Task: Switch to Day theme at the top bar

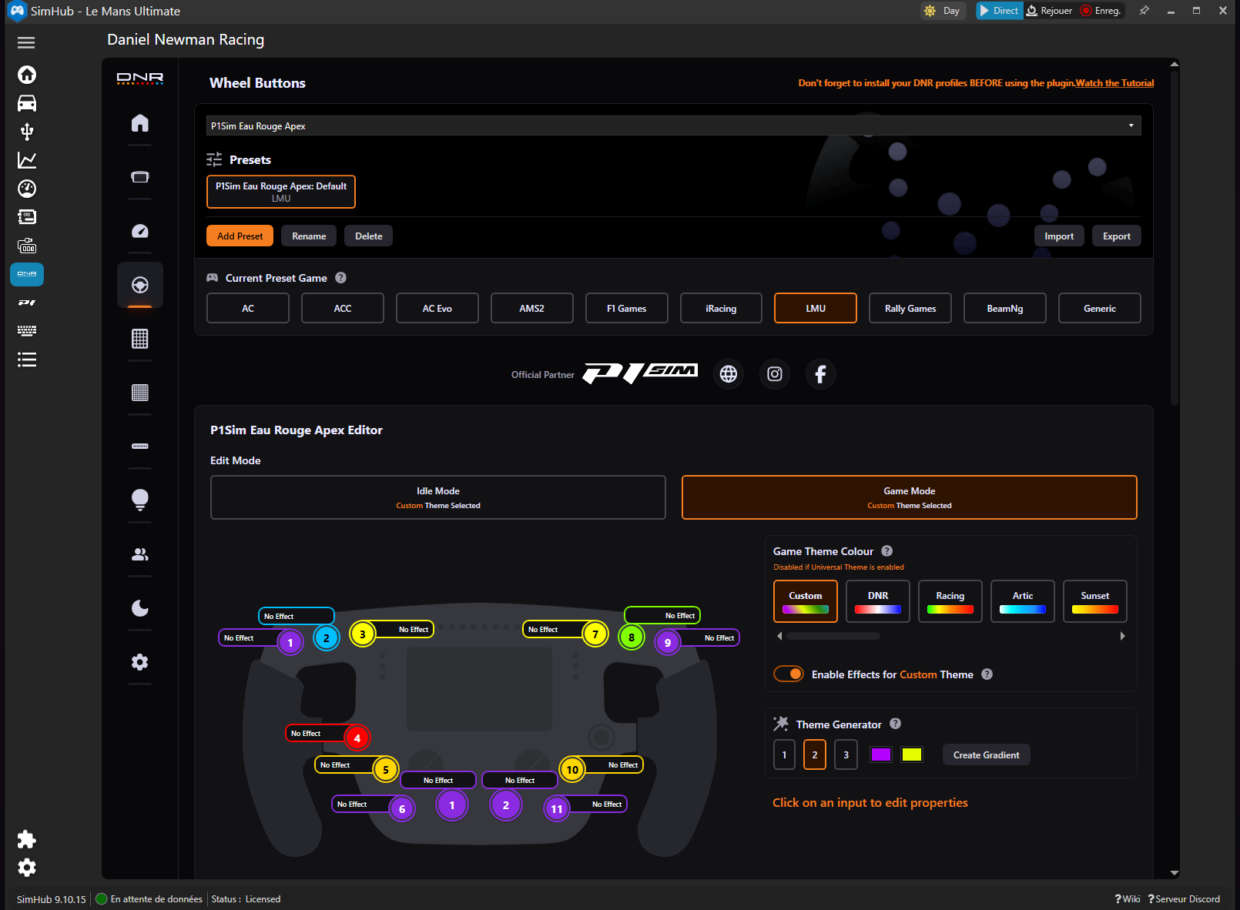Action: click(x=941, y=11)
